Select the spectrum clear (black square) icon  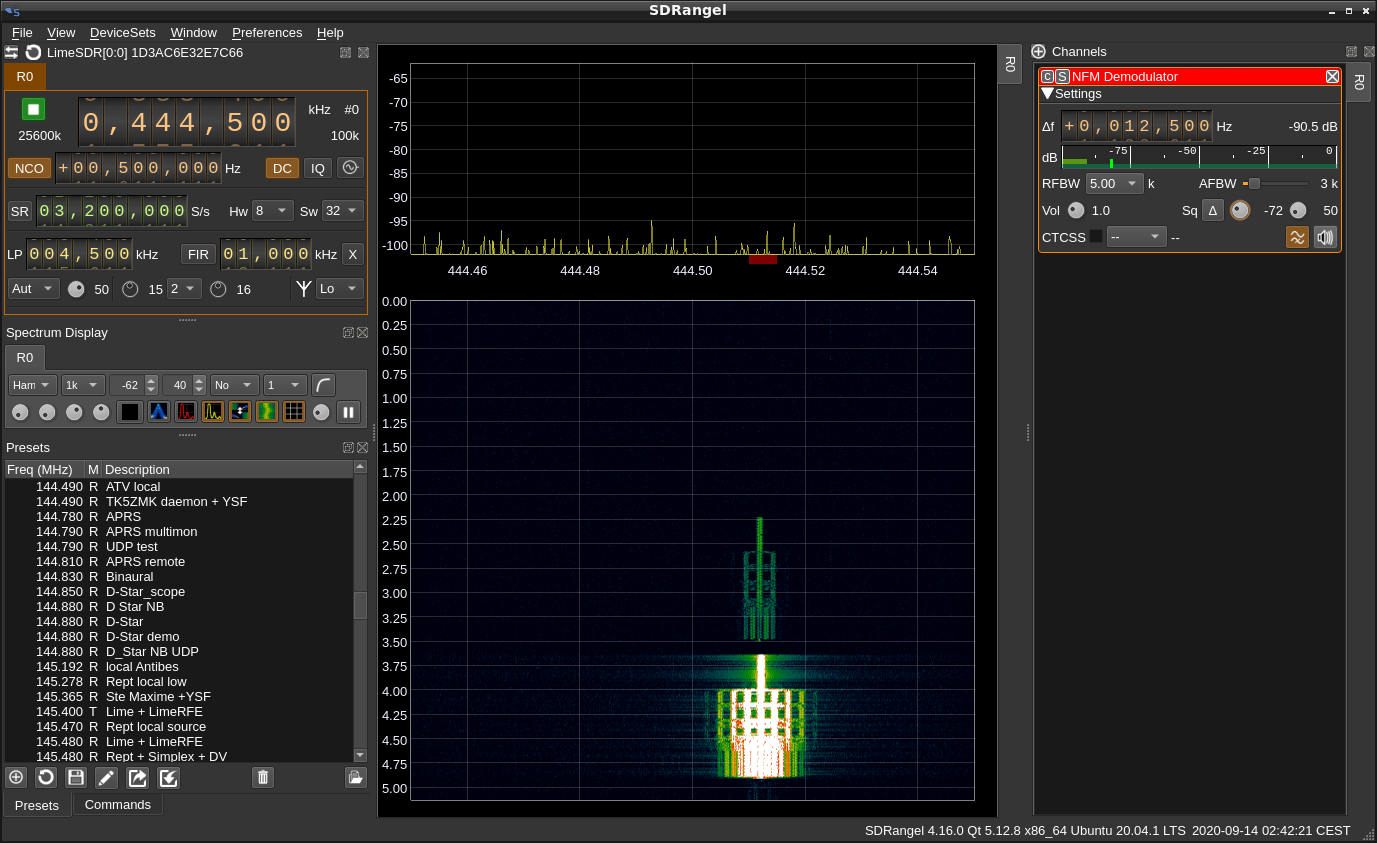click(x=130, y=411)
